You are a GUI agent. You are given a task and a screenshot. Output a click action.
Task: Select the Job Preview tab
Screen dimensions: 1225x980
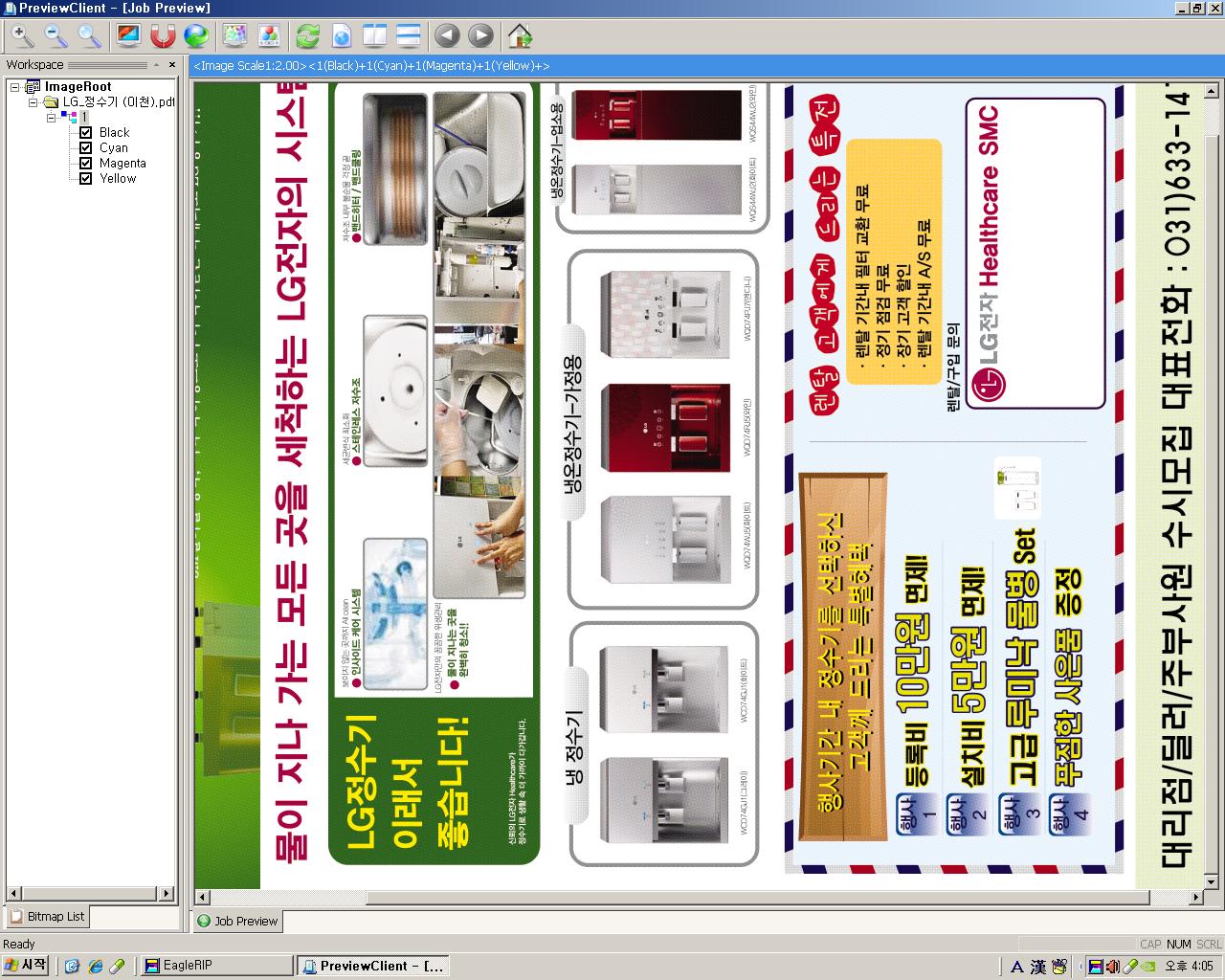[237, 922]
